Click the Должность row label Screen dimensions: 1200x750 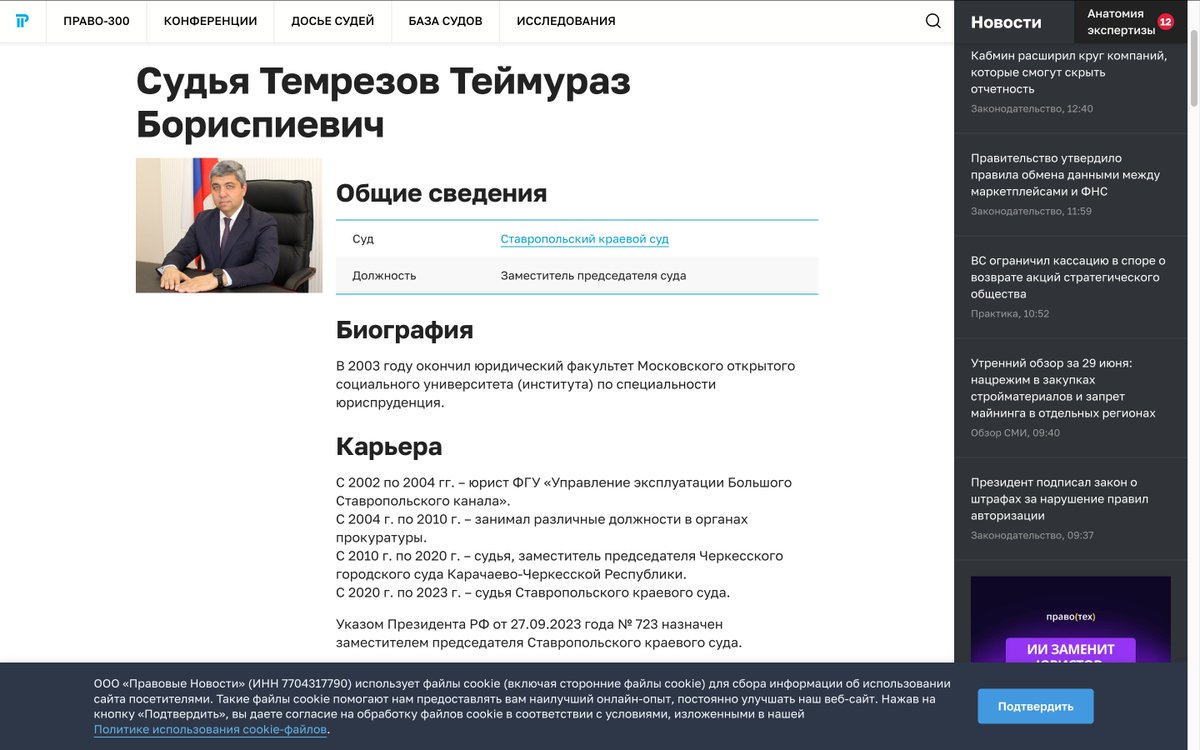[x=384, y=275]
